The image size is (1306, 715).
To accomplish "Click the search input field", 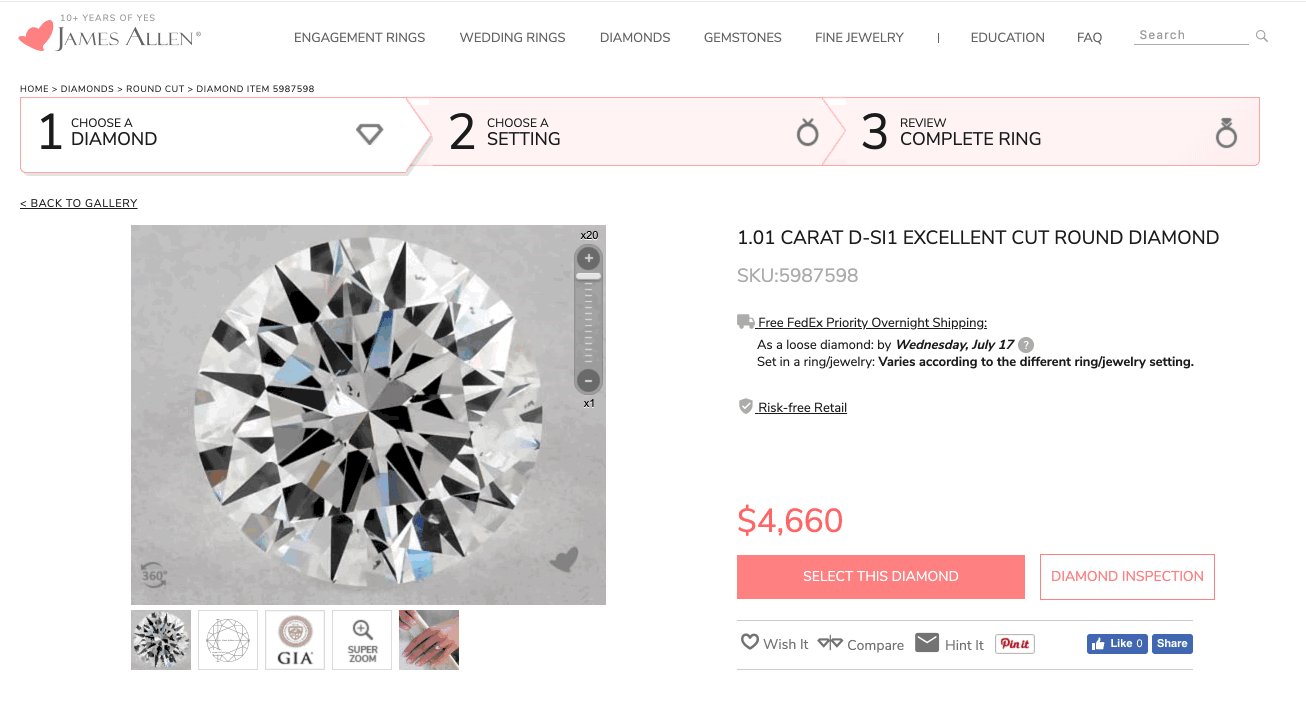I will [x=1190, y=35].
